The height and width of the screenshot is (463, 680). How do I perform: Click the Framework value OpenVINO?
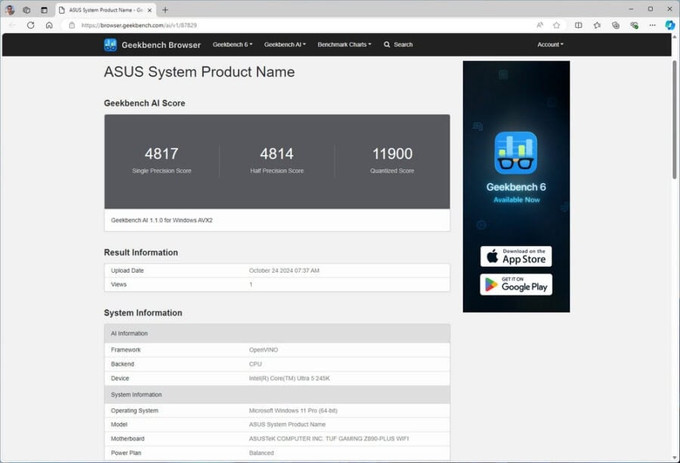(x=263, y=350)
